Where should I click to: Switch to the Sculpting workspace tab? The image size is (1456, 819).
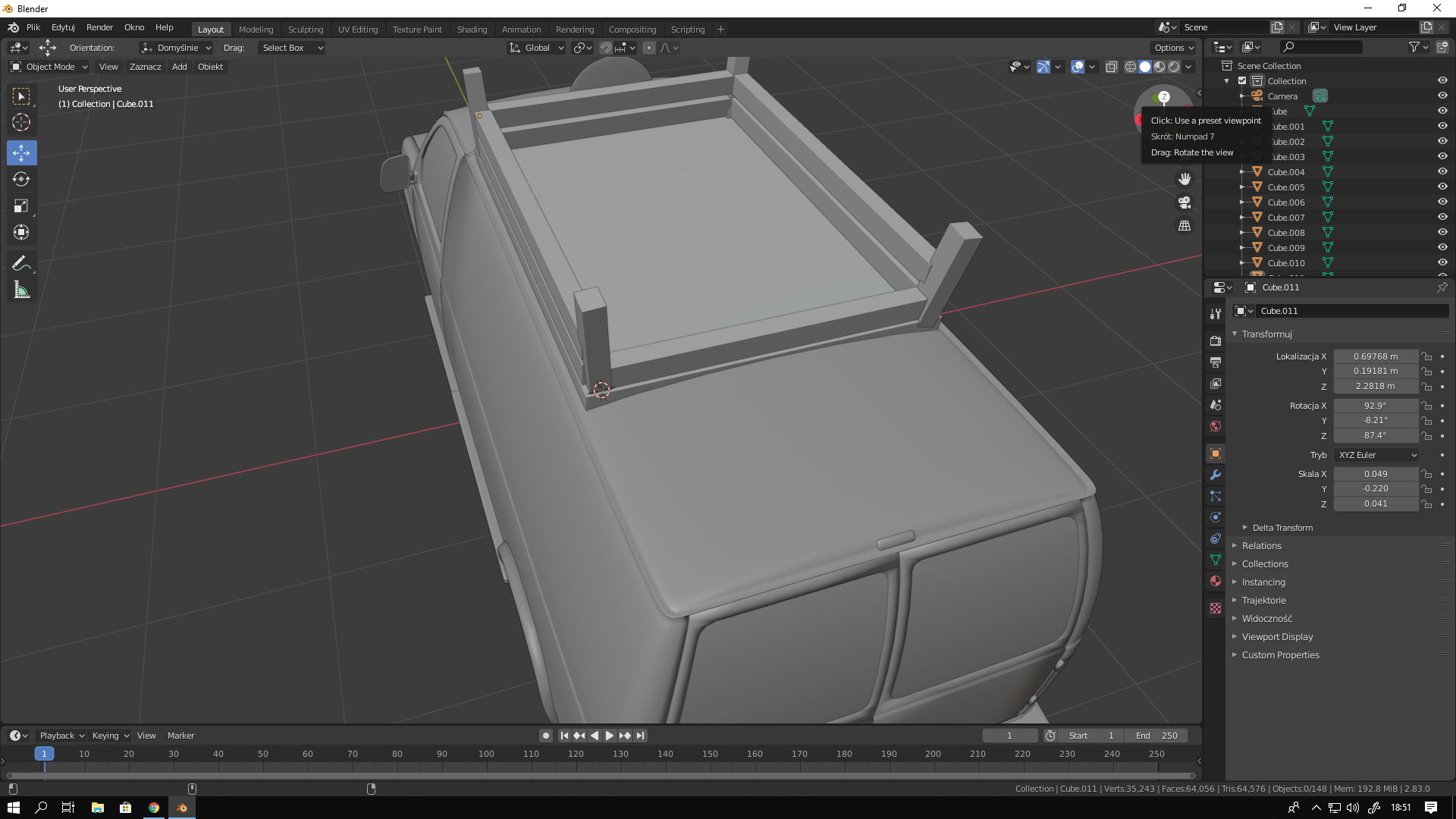pos(305,30)
